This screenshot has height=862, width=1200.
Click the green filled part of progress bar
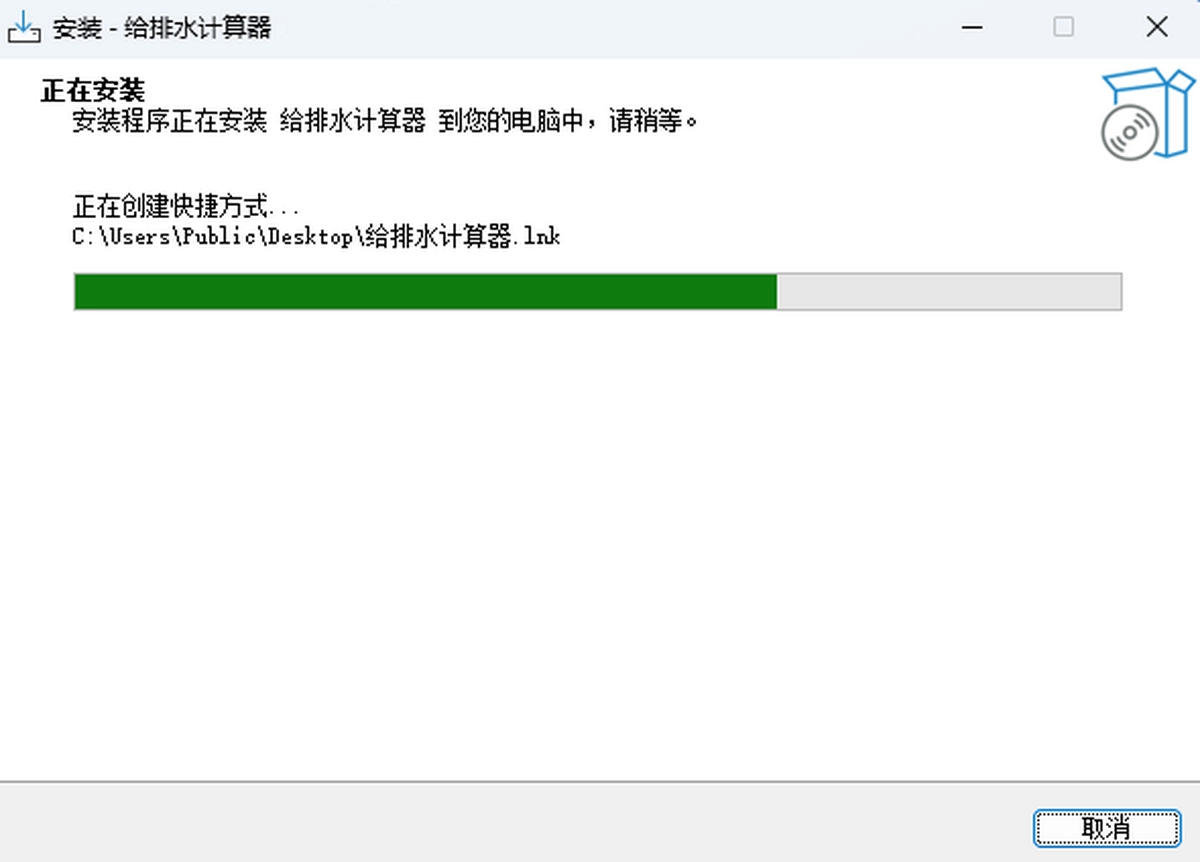click(x=426, y=291)
